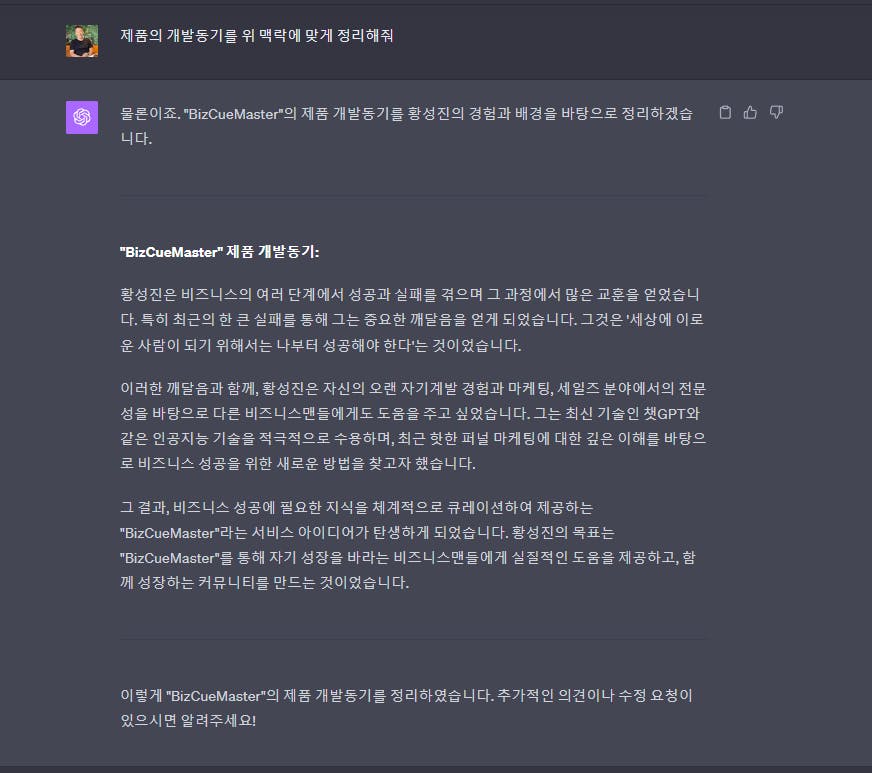Click 커뮤니티를 만드는 것이었습니다 in the last body line

coord(303,583)
